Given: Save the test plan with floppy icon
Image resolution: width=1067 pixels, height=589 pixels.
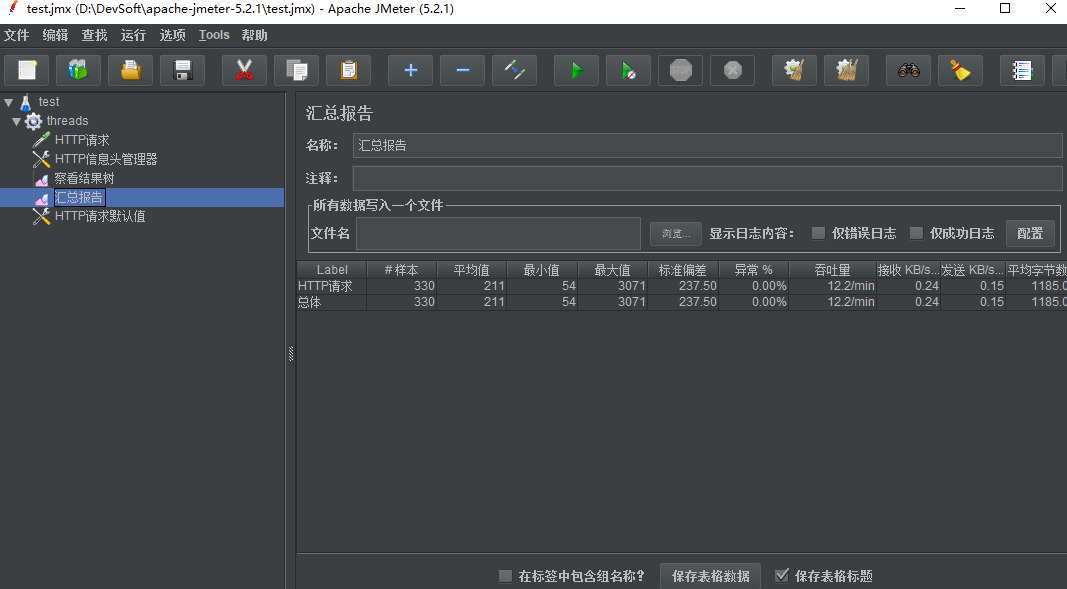Looking at the screenshot, I should [x=182, y=70].
